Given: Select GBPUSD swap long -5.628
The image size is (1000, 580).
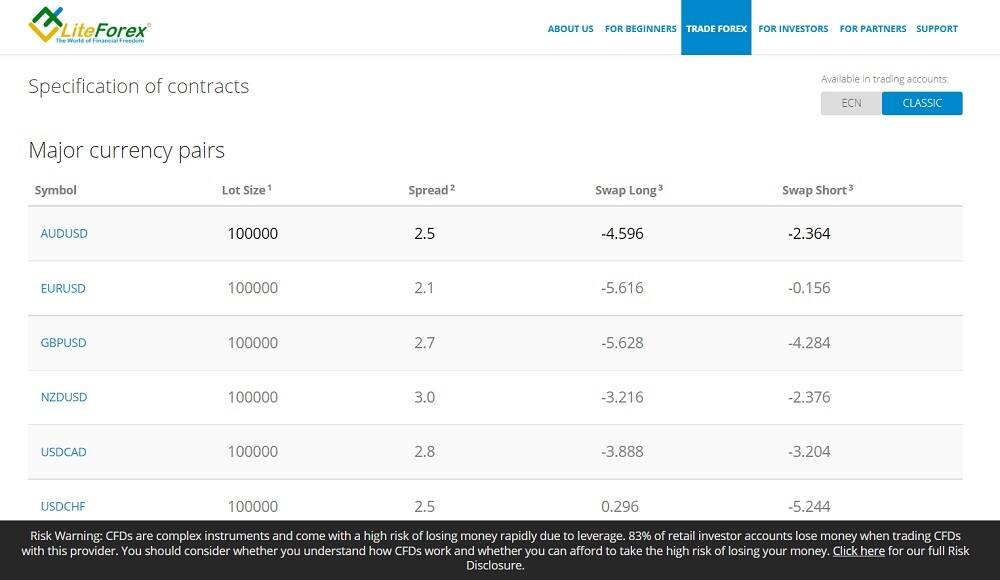Looking at the screenshot, I should [622, 343].
